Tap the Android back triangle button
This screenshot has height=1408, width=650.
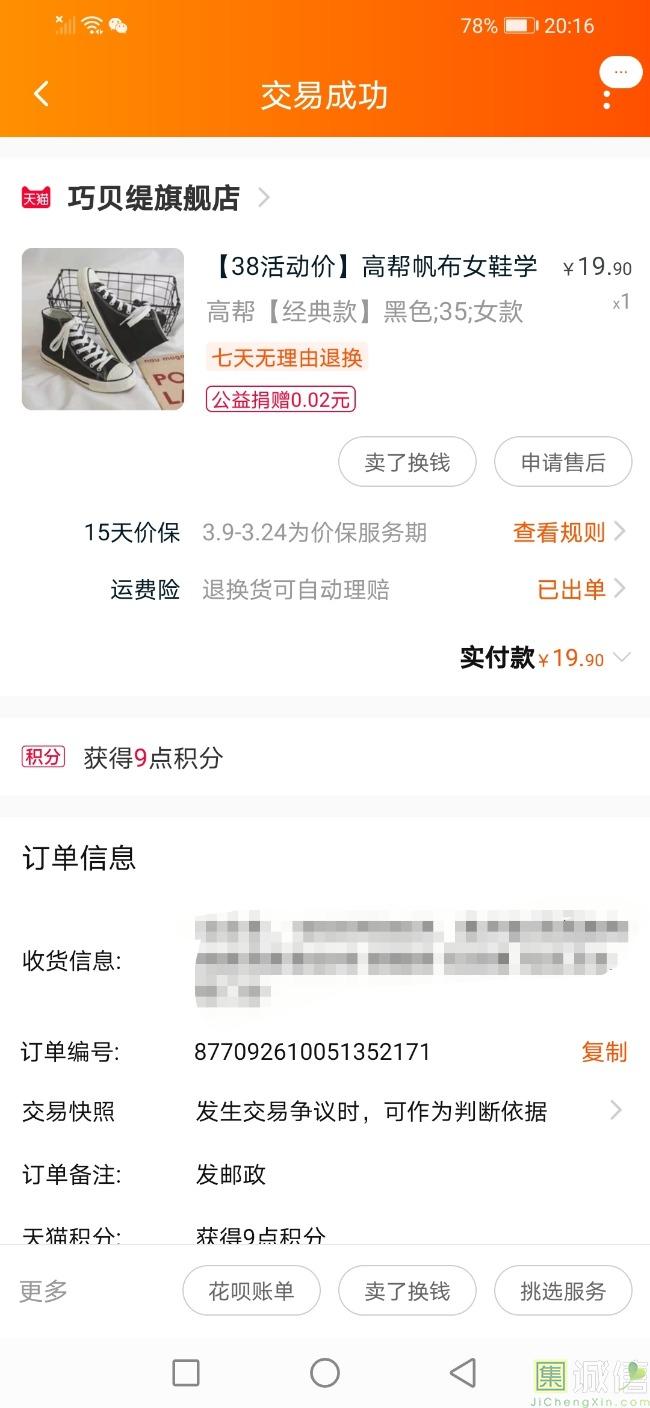coord(462,1372)
